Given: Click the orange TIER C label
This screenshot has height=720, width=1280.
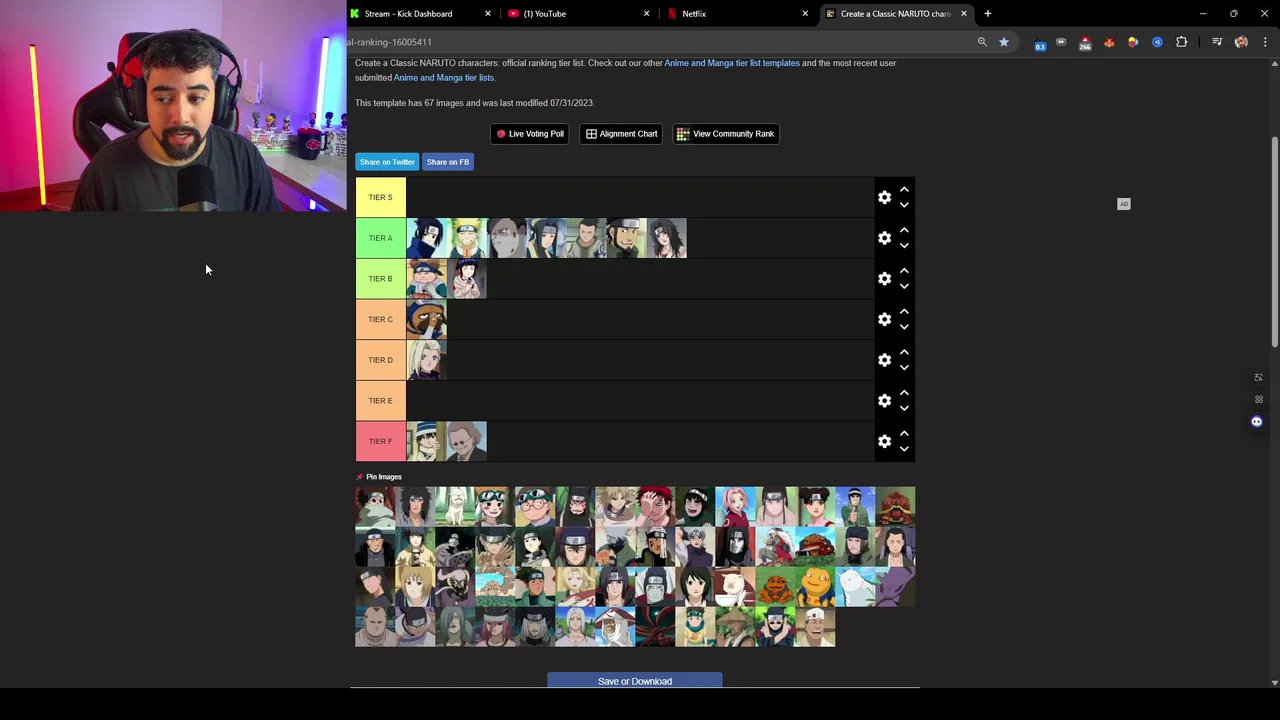Looking at the screenshot, I should coord(380,319).
